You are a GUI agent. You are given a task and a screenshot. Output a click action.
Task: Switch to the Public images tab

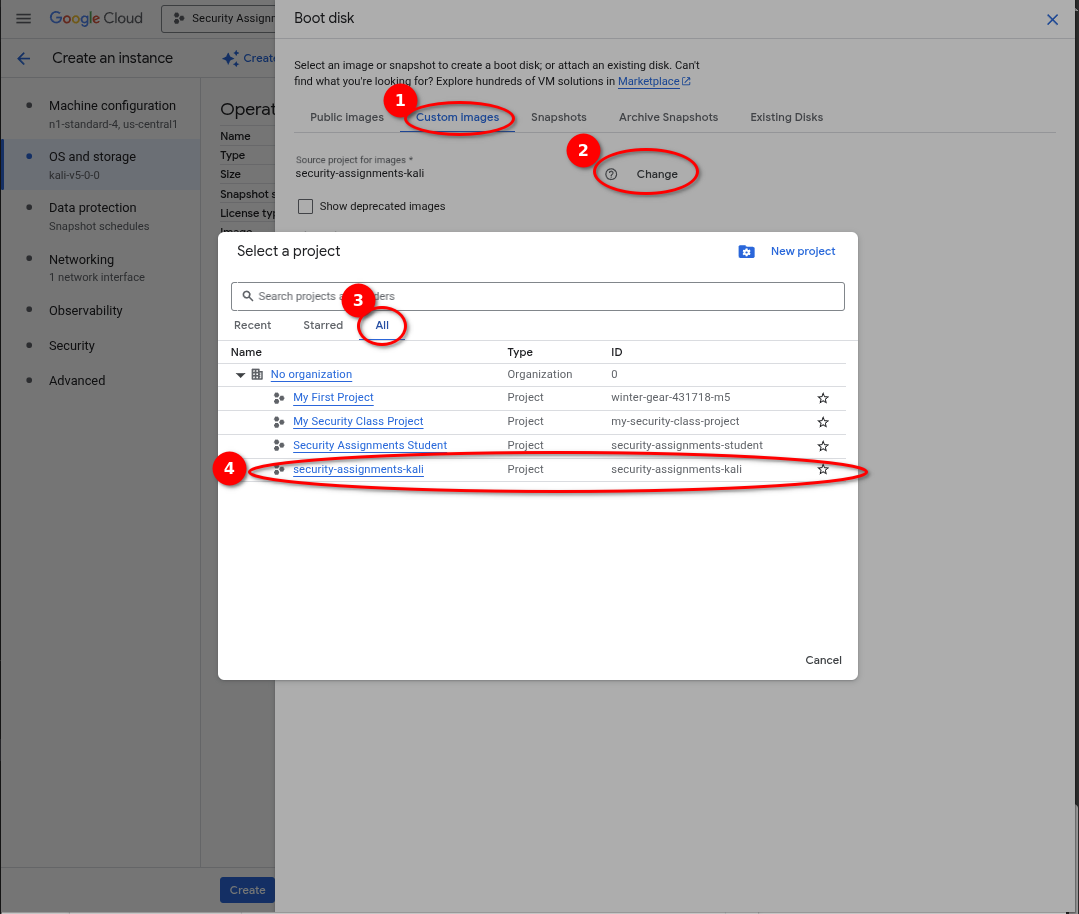click(347, 118)
